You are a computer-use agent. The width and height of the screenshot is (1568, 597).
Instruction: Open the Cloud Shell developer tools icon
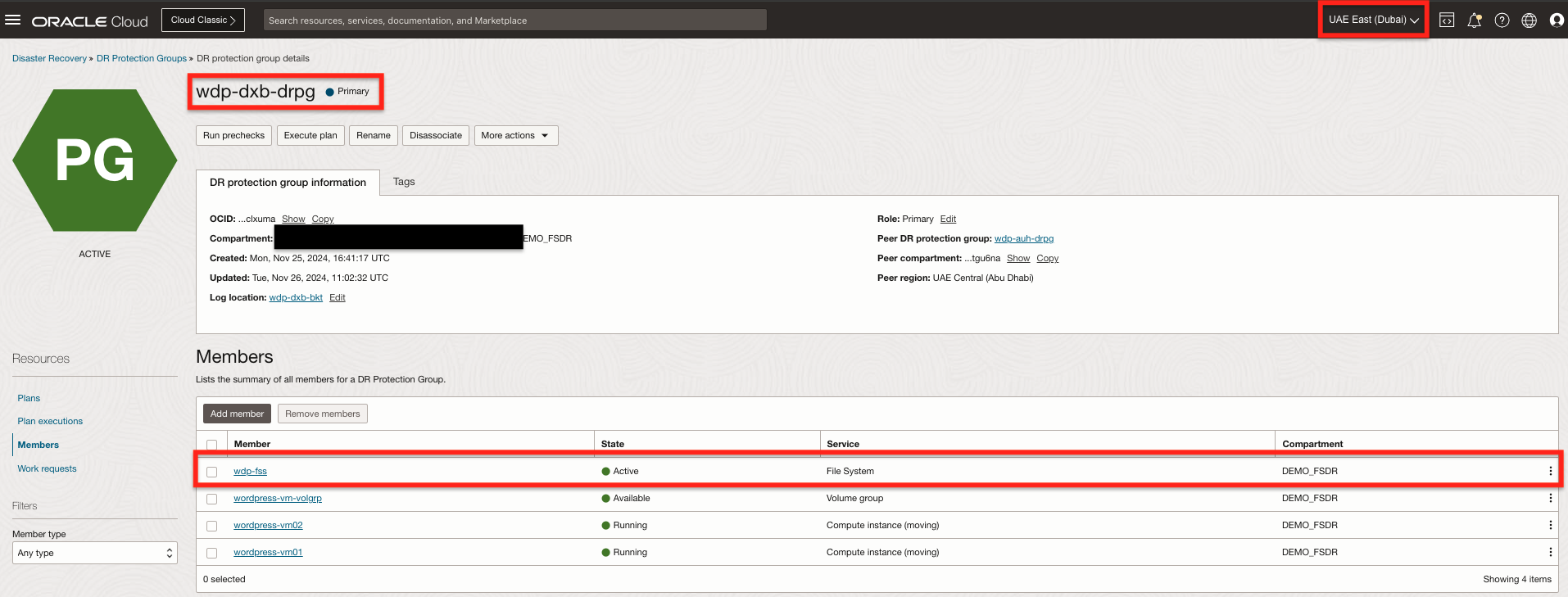point(1447,20)
